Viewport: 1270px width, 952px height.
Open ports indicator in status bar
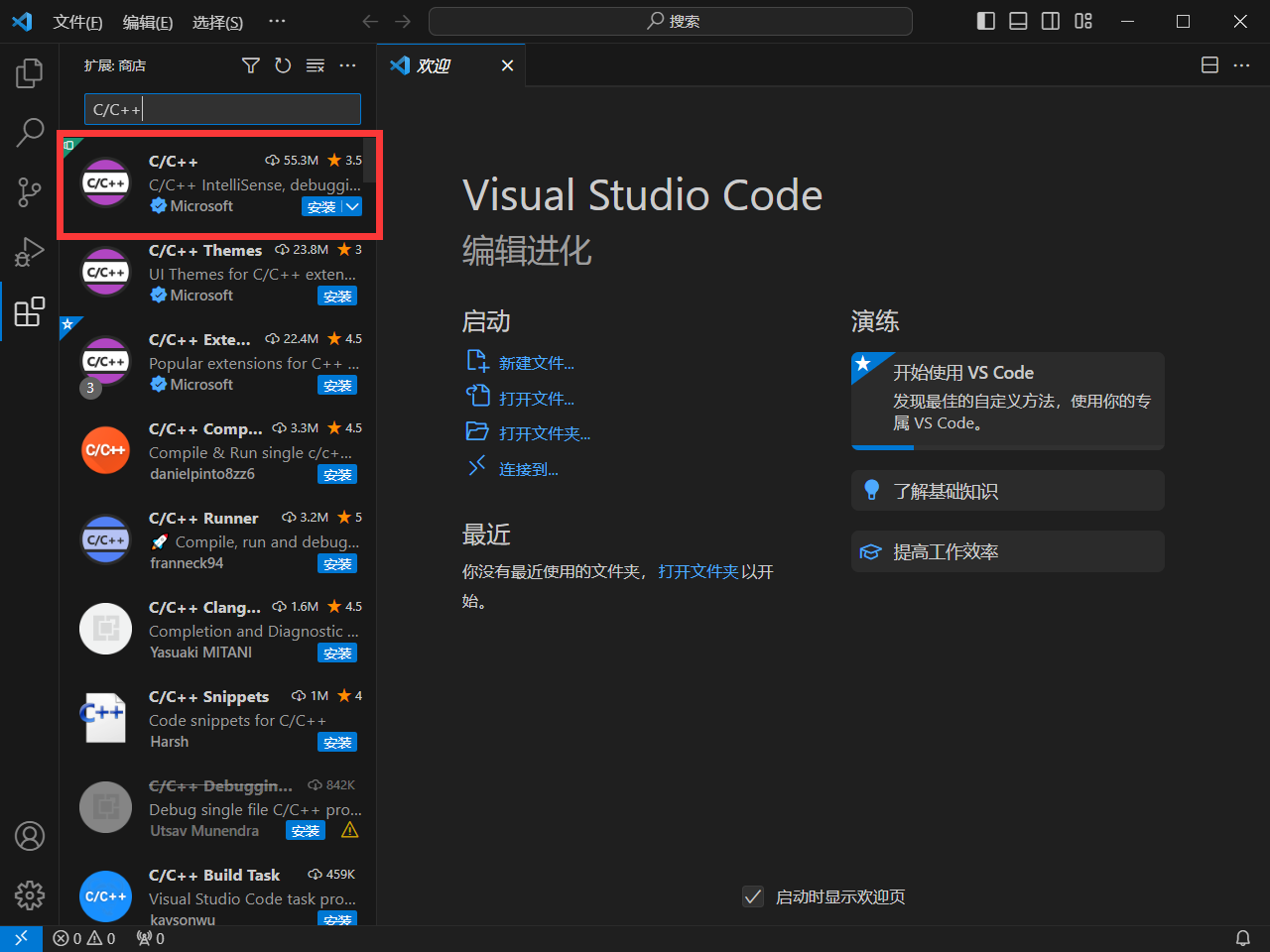tap(151, 938)
